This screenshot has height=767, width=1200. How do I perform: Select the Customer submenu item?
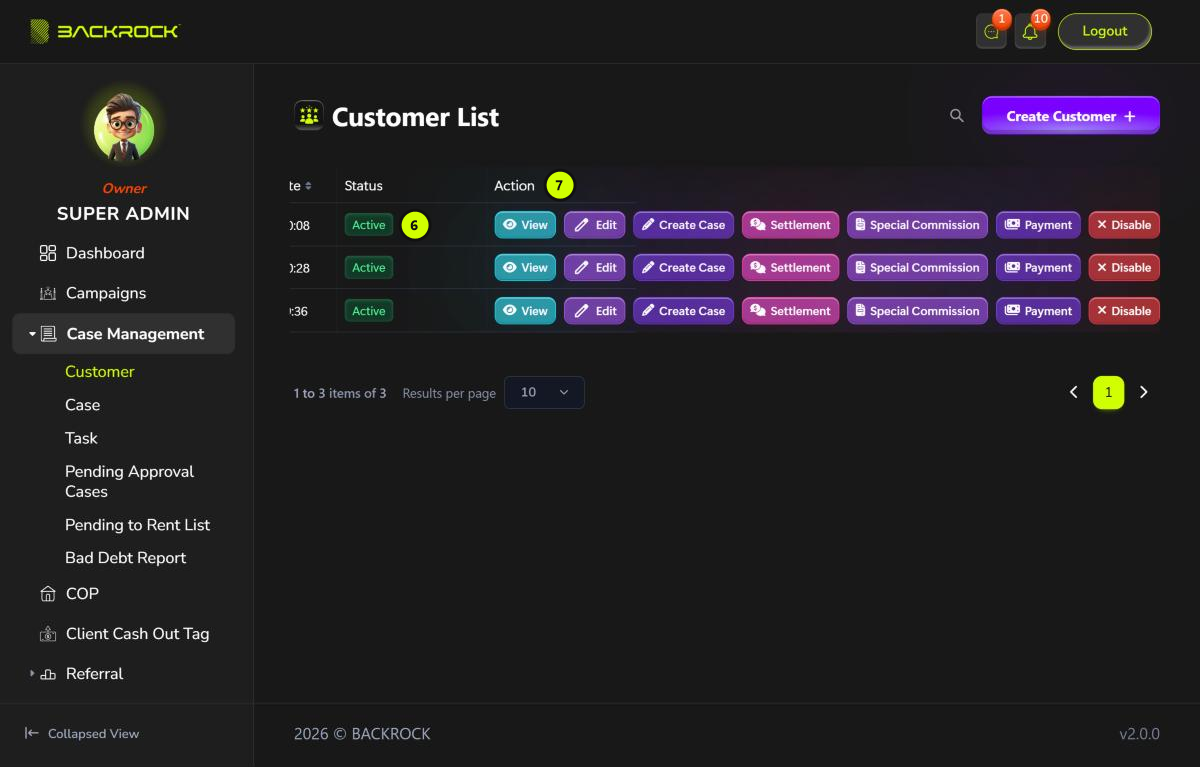100,372
